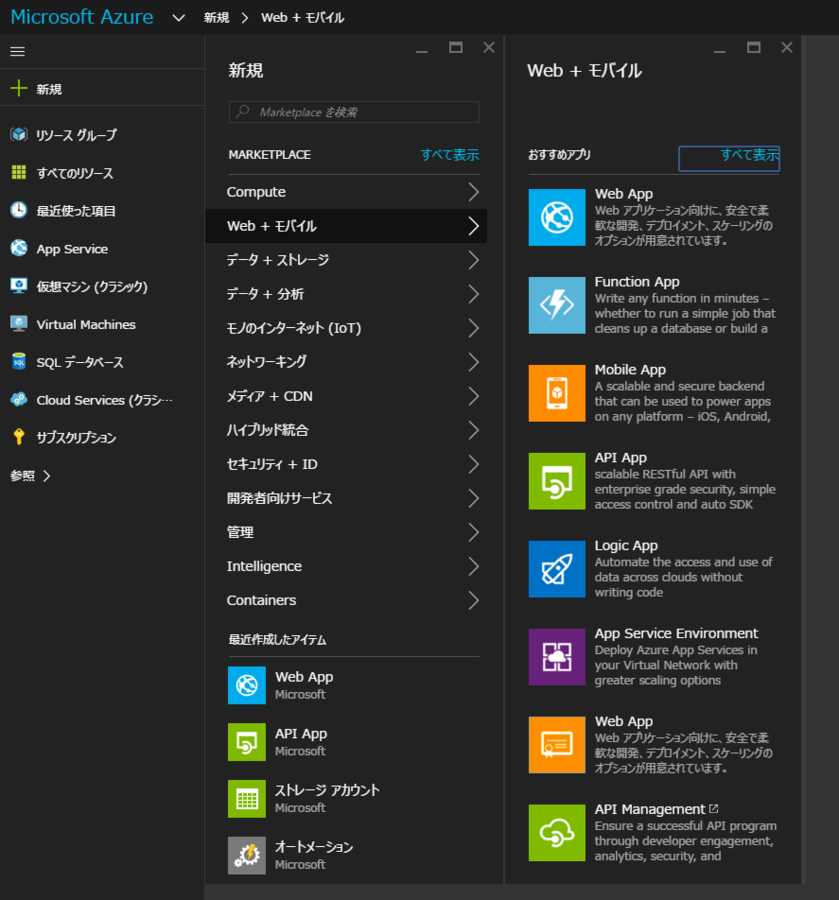Select 管理 category
This screenshot has height=900, width=839.
pos(346,532)
